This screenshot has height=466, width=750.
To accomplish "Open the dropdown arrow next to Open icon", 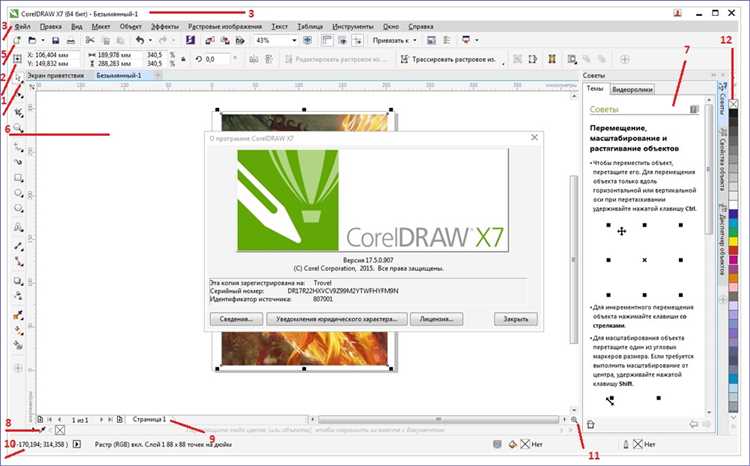I will click(43, 41).
